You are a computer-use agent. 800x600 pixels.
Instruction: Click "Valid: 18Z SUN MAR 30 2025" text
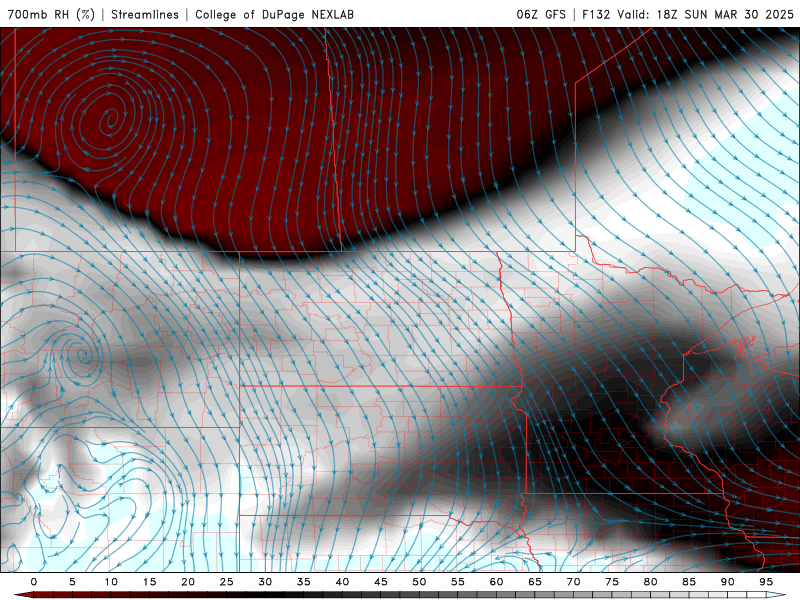(706, 14)
